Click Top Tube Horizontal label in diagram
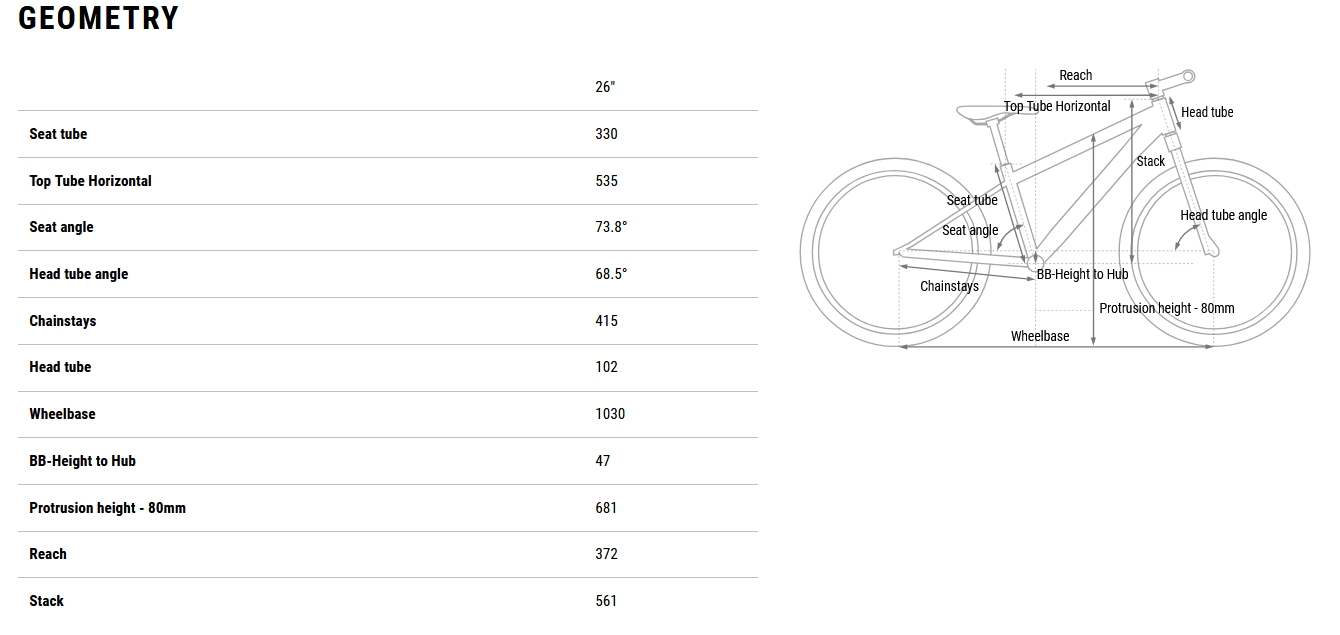The height and width of the screenshot is (635, 1340). tap(1057, 106)
